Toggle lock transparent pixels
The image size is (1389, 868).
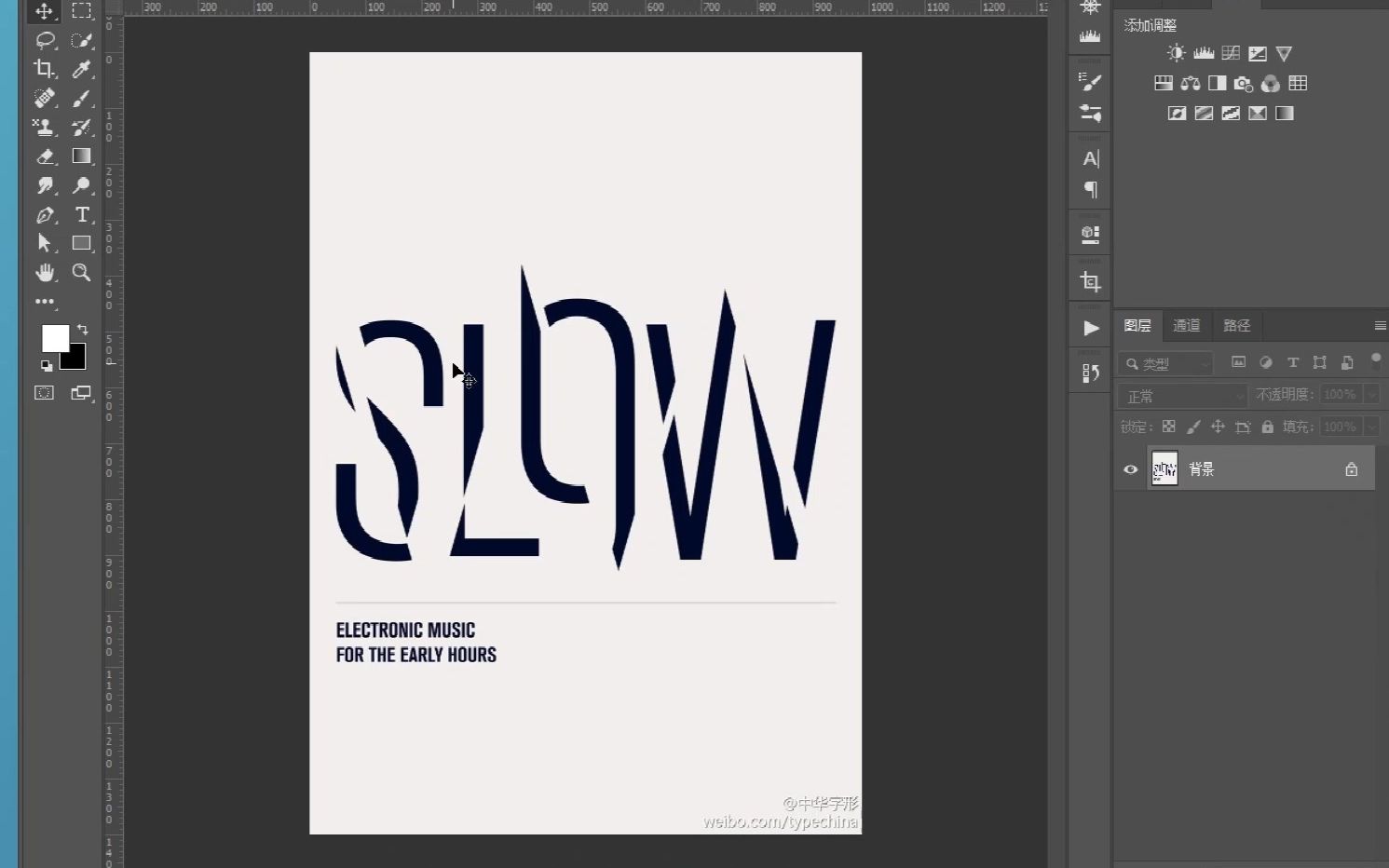(x=1168, y=427)
